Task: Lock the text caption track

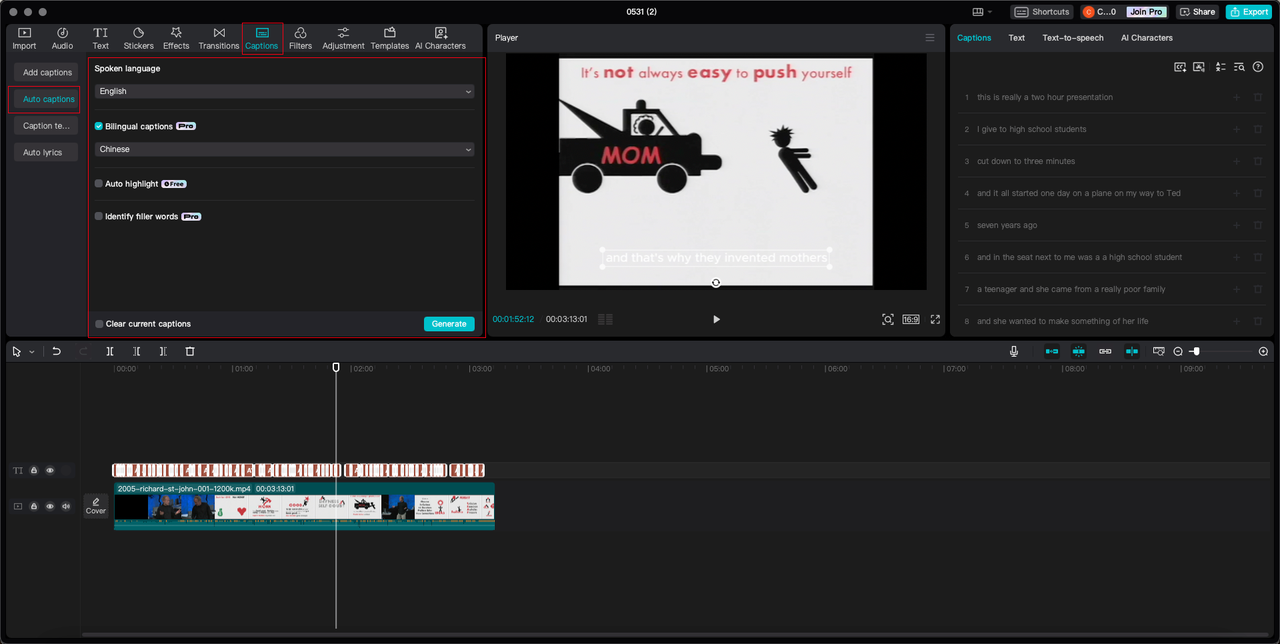Action: click(x=34, y=470)
